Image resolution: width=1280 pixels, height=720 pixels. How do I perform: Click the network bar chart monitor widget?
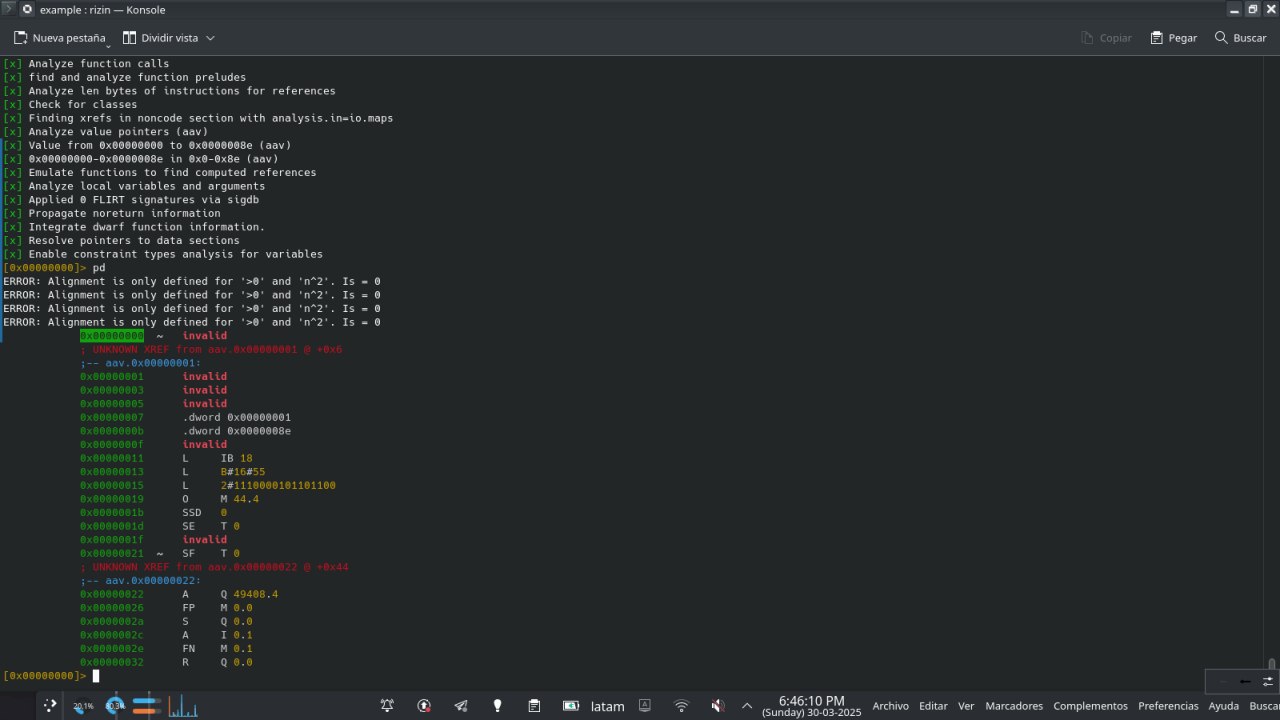(182, 706)
